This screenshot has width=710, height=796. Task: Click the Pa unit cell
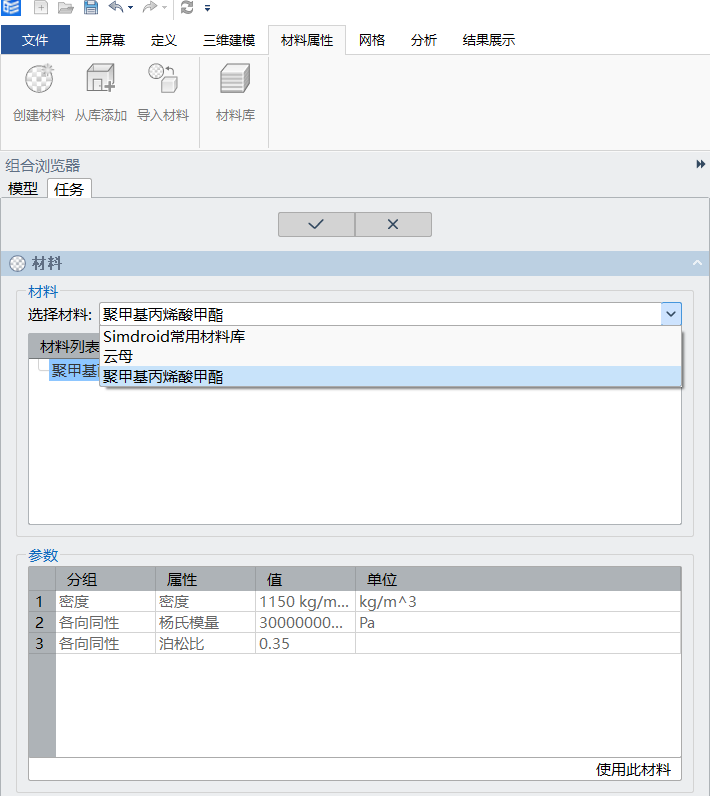(x=518, y=622)
